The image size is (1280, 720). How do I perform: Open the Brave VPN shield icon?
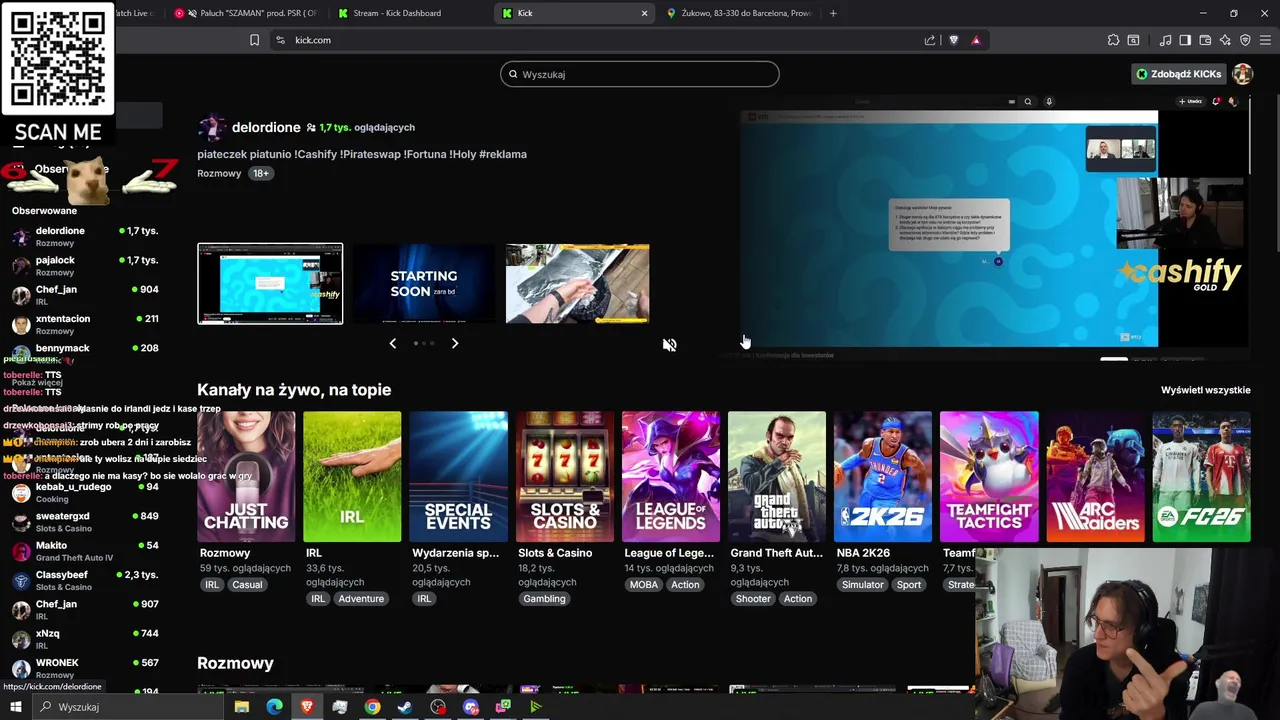click(1245, 40)
